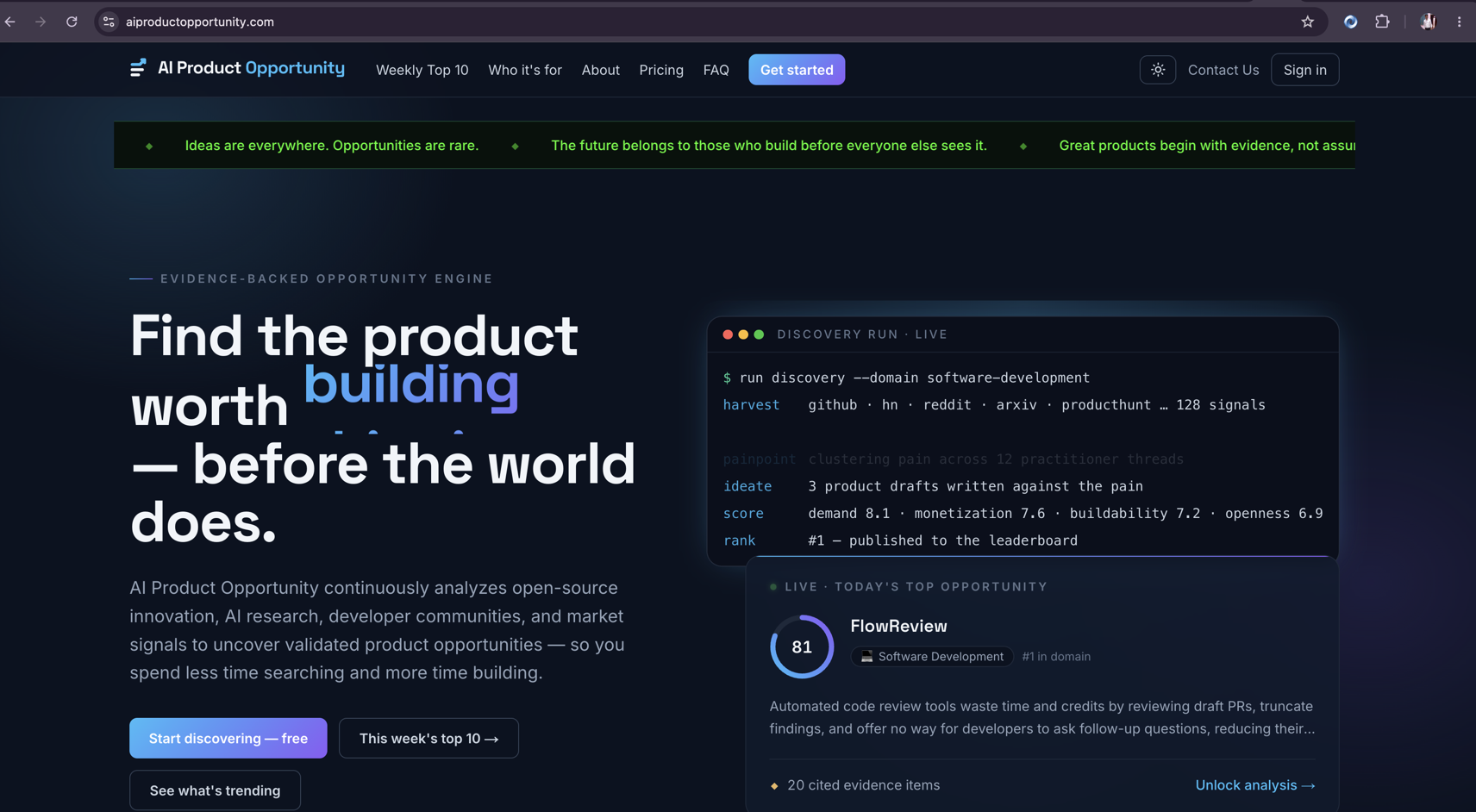Image resolution: width=1476 pixels, height=812 pixels.
Task: Open the Contact Us link
Action: pyautogui.click(x=1223, y=70)
